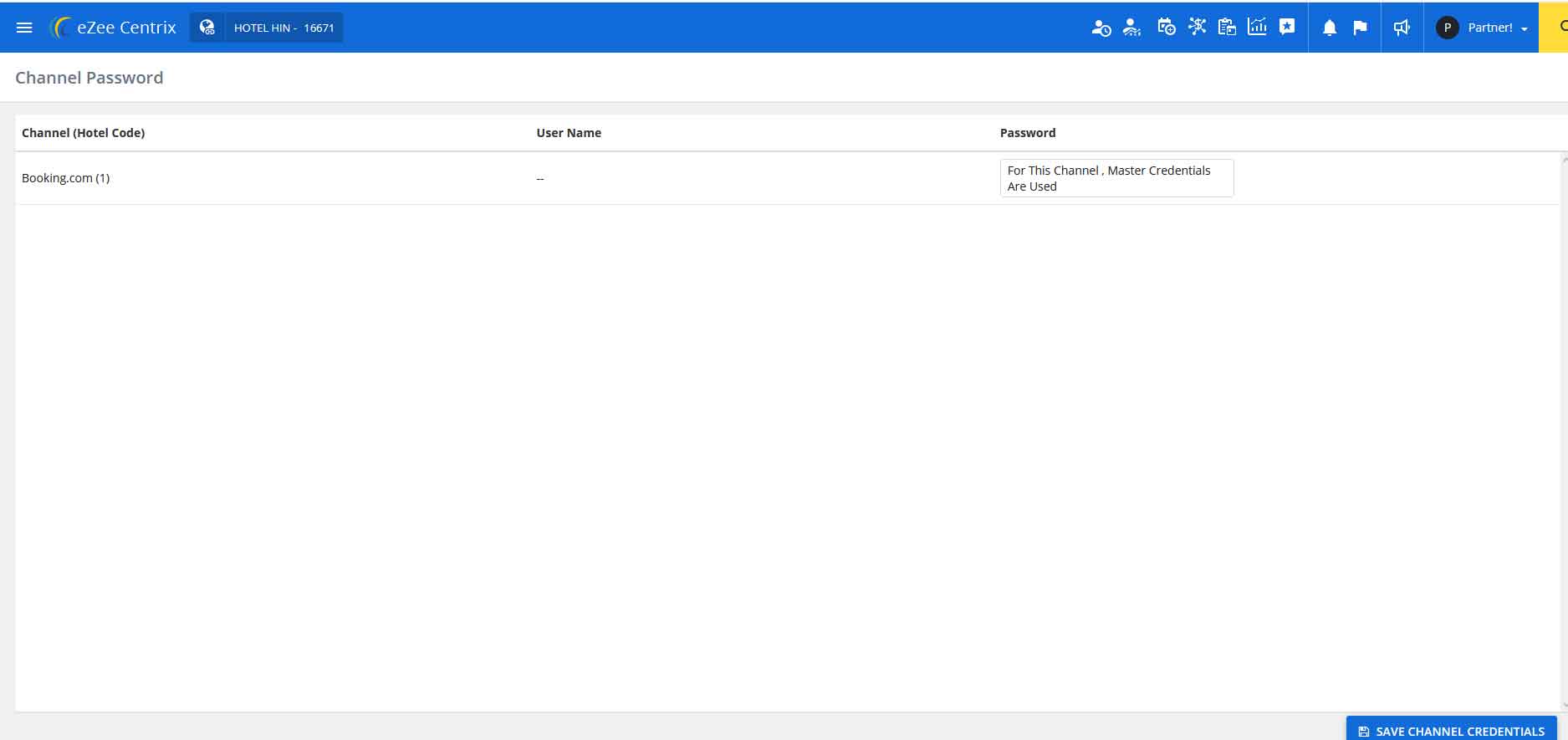This screenshot has width=1568, height=740.
Task: Open the notifications bell
Action: pos(1330,28)
